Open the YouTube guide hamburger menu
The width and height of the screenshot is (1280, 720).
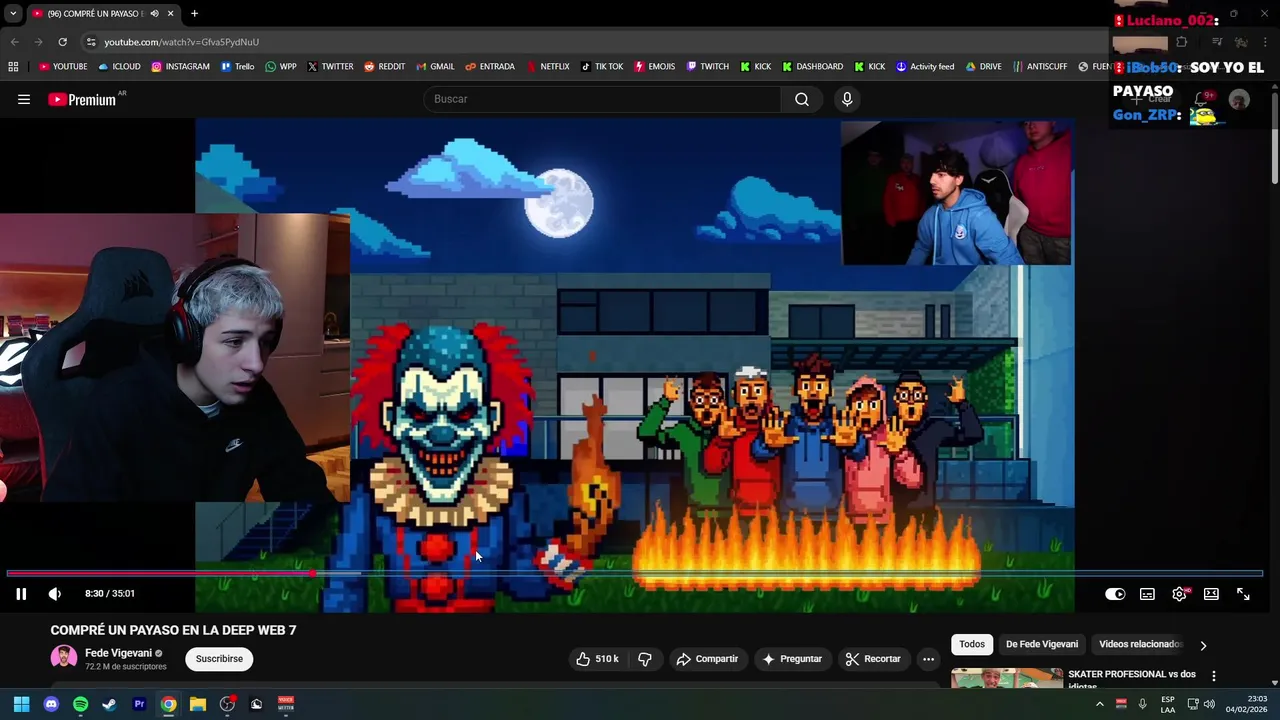pyautogui.click(x=24, y=99)
